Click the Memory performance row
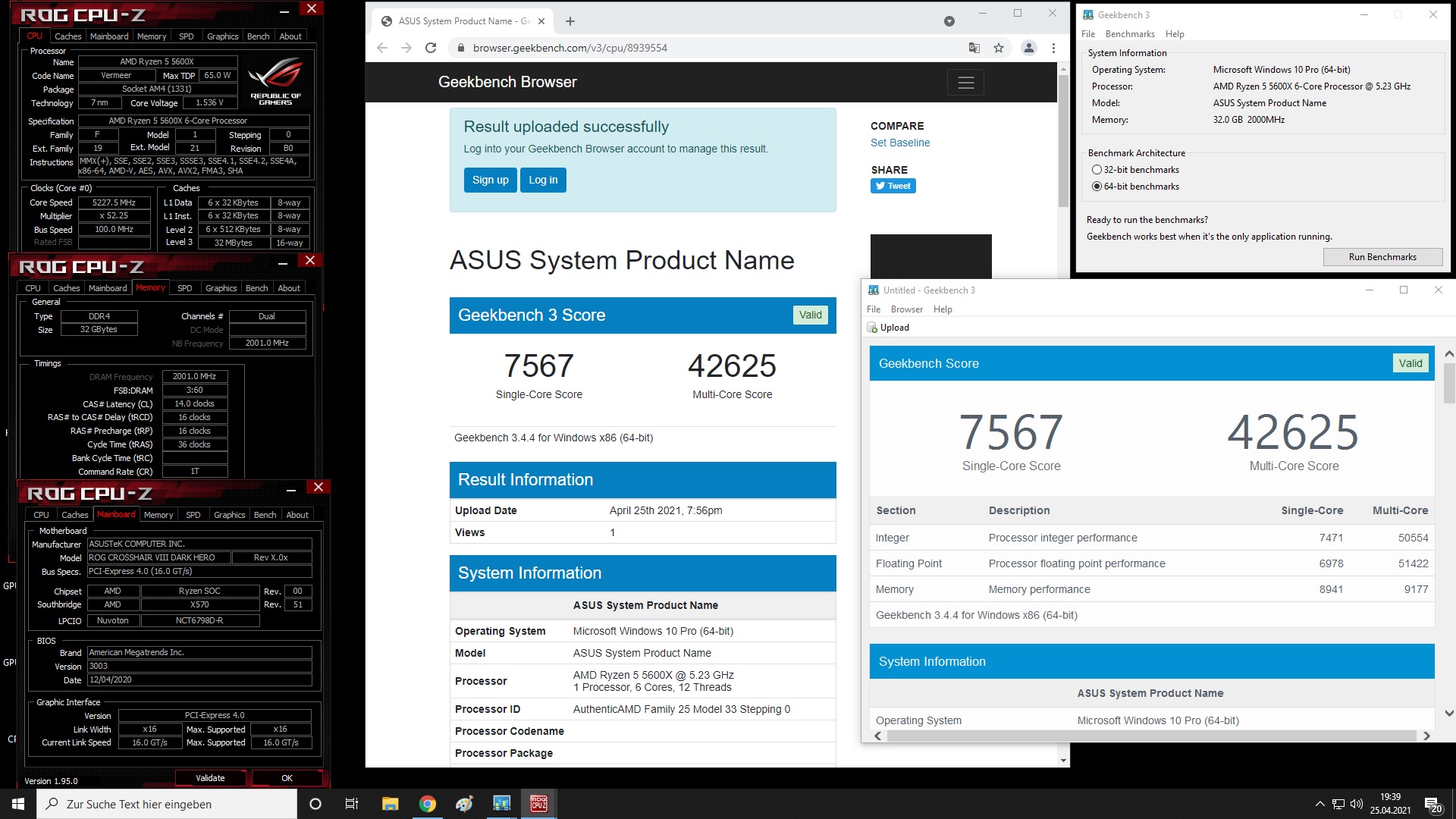Image resolution: width=1456 pixels, height=819 pixels. [1152, 589]
